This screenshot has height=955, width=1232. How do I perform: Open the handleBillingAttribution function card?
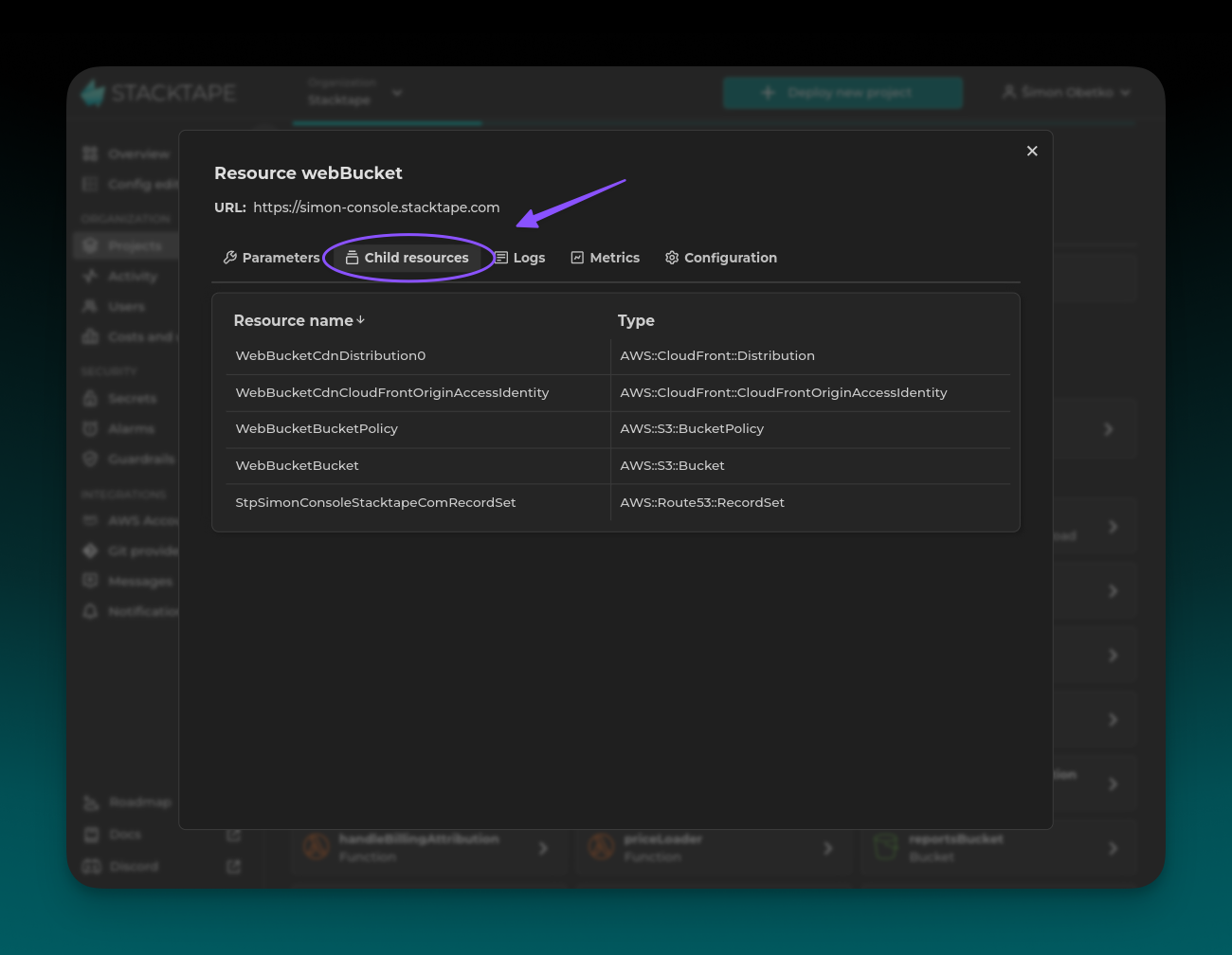427,848
